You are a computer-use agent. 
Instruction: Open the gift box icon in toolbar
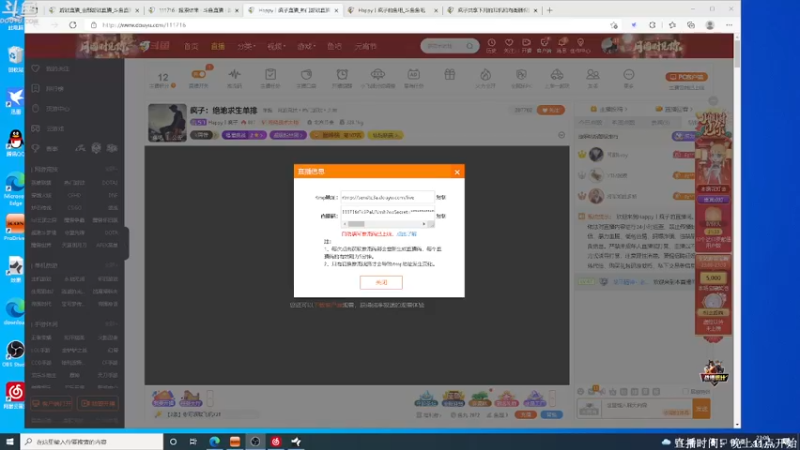[x=449, y=74]
